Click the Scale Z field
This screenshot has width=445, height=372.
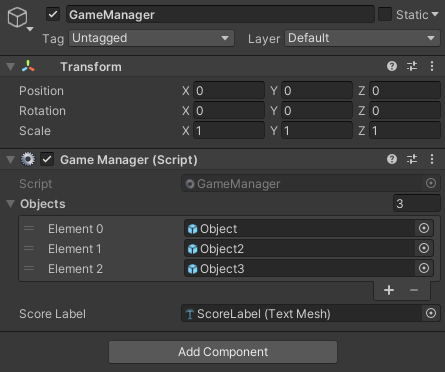click(x=405, y=130)
